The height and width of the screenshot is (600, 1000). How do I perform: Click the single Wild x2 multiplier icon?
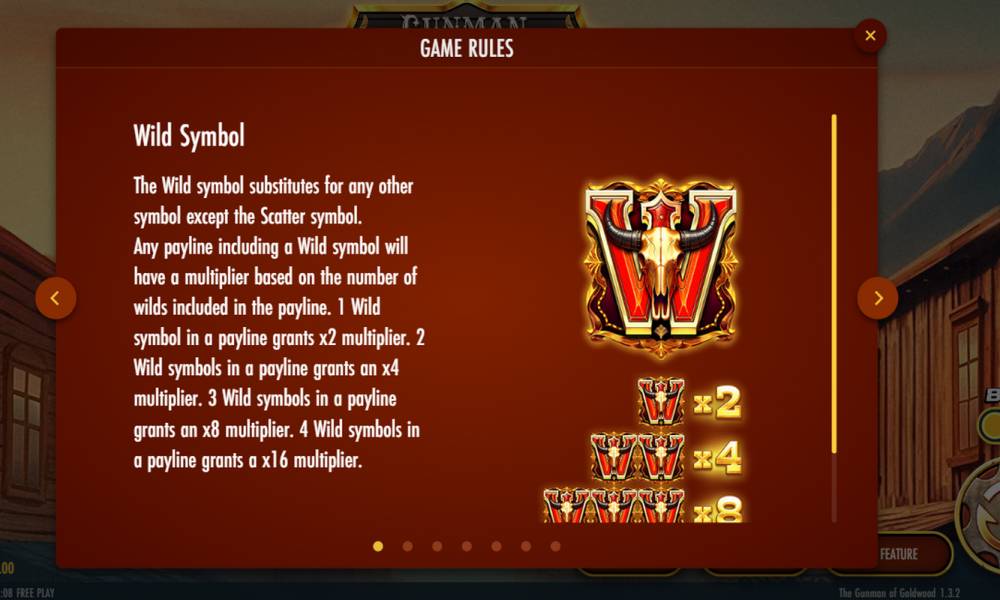(661, 402)
